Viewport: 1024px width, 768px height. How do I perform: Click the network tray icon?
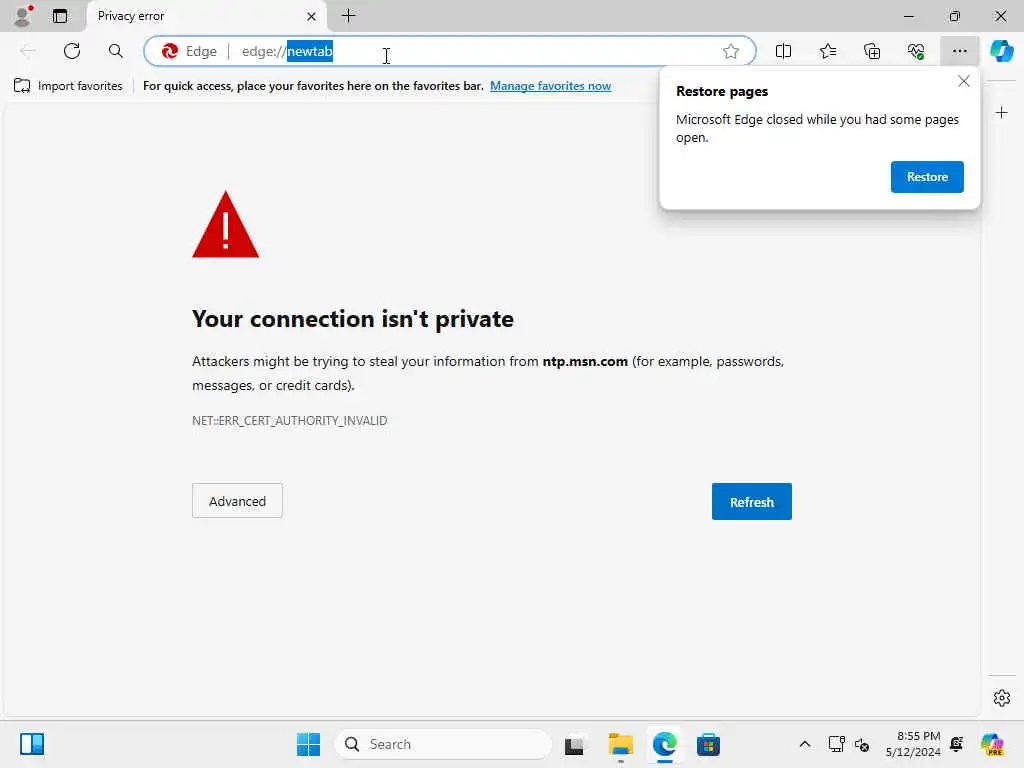[x=836, y=744]
